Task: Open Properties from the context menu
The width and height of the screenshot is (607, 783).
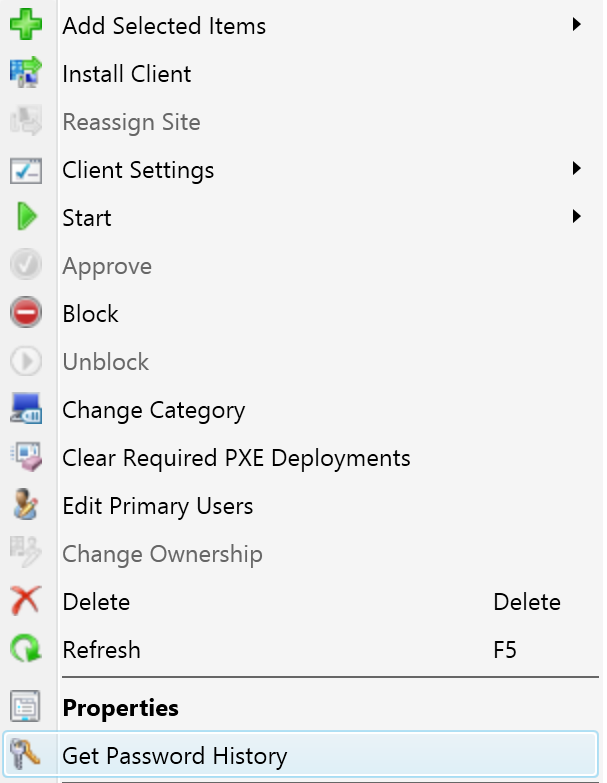Action: point(120,708)
